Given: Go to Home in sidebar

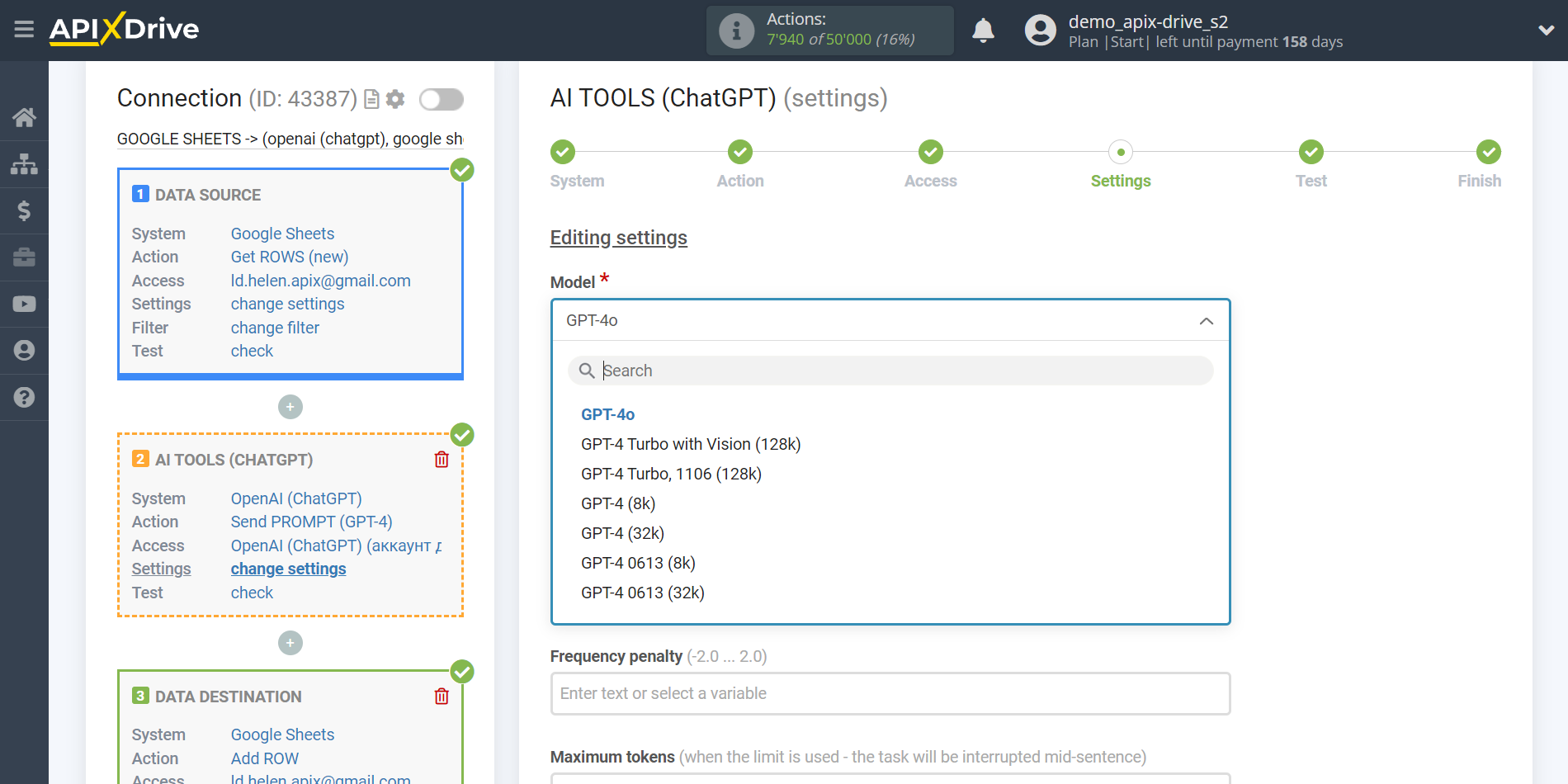Looking at the screenshot, I should pyautogui.click(x=24, y=117).
